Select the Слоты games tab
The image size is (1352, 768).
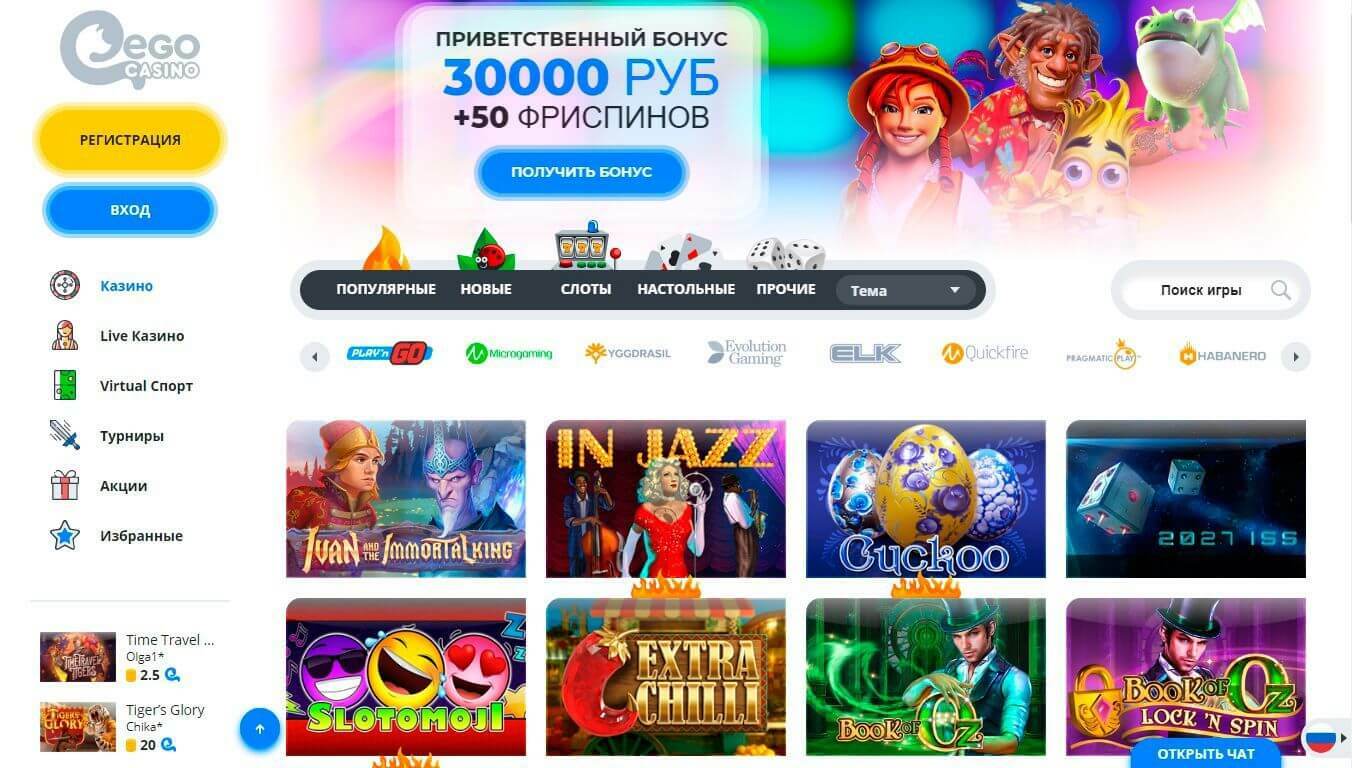click(x=586, y=289)
